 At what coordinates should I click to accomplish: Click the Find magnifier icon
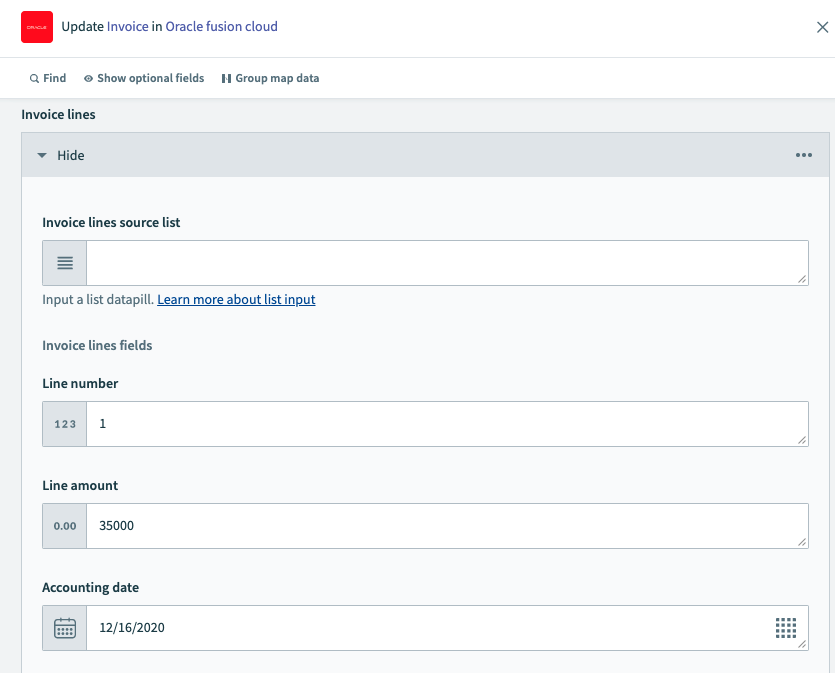point(34,77)
